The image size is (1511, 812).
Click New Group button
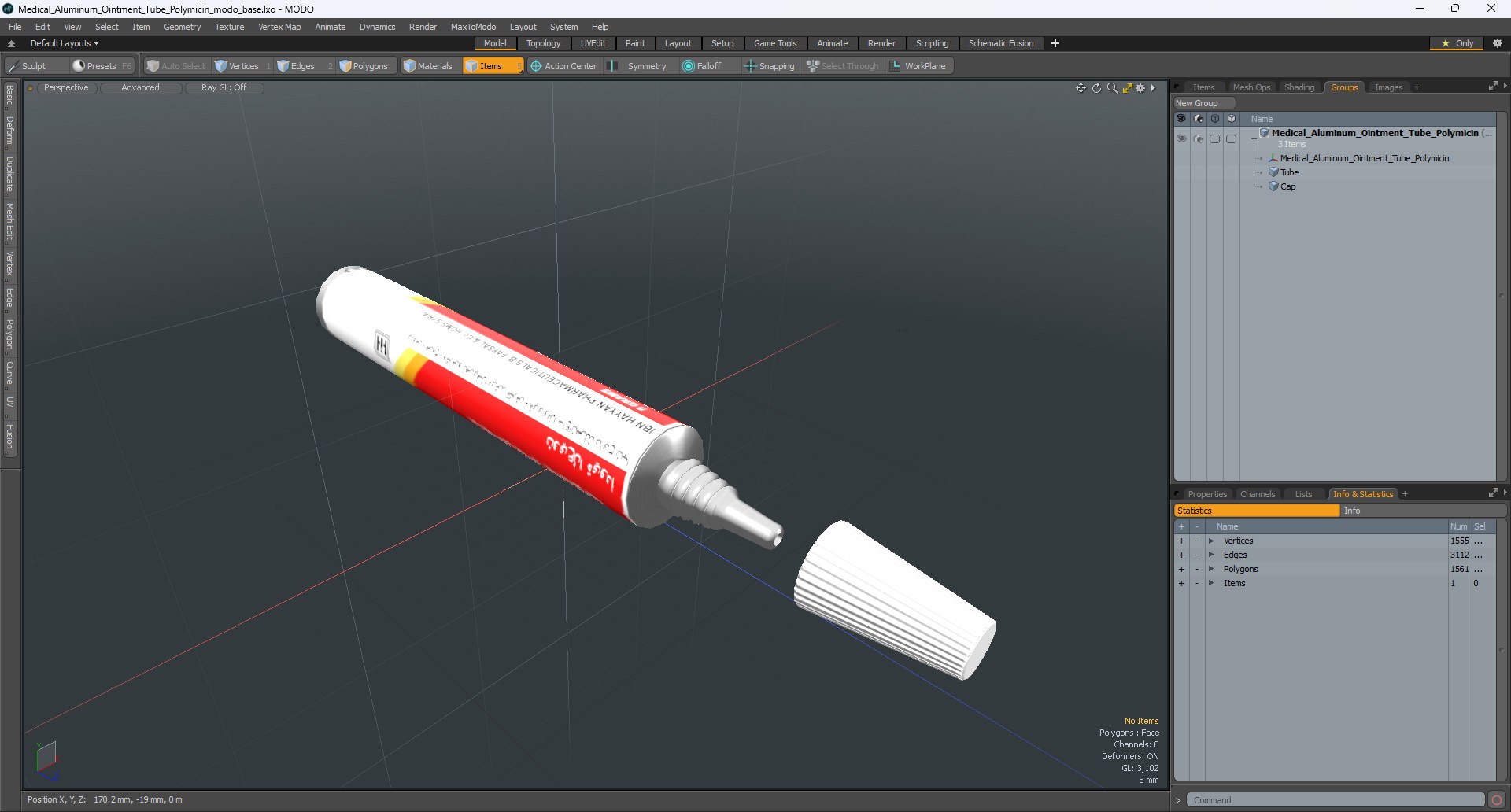1204,103
